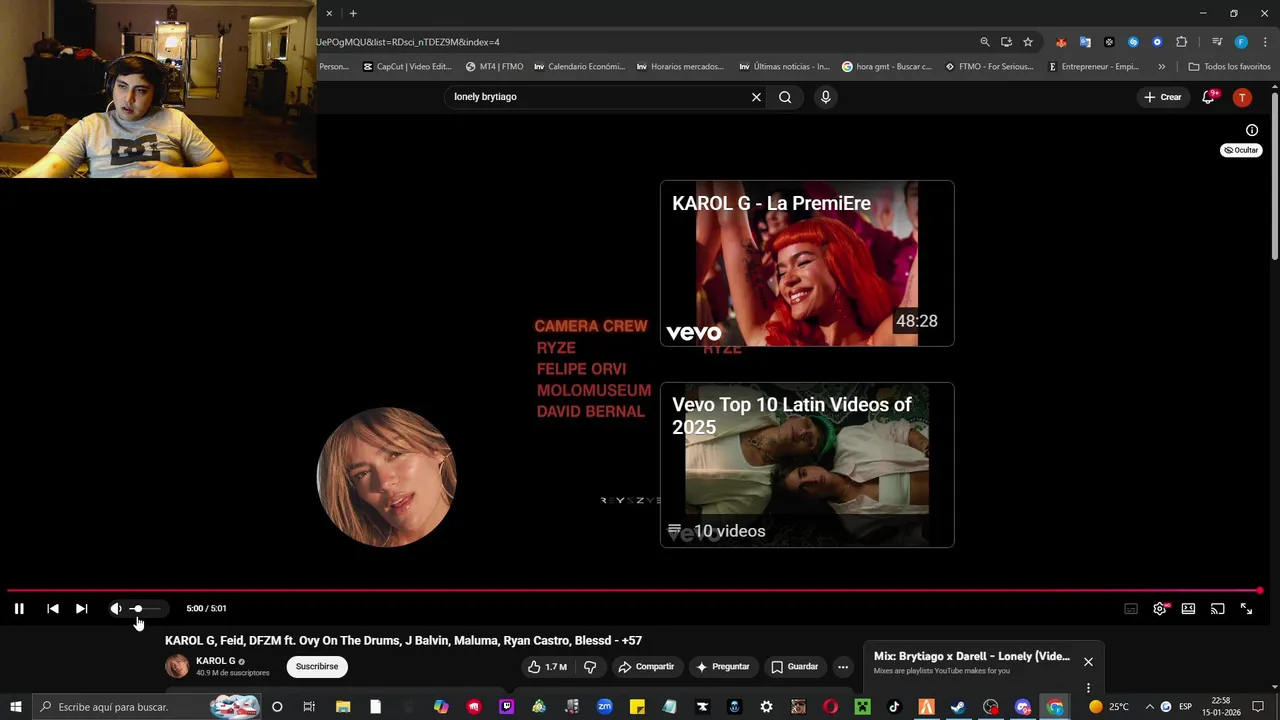Image resolution: width=1280 pixels, height=720 pixels.
Task: Mute the video with the speaker icon
Action: (x=116, y=608)
